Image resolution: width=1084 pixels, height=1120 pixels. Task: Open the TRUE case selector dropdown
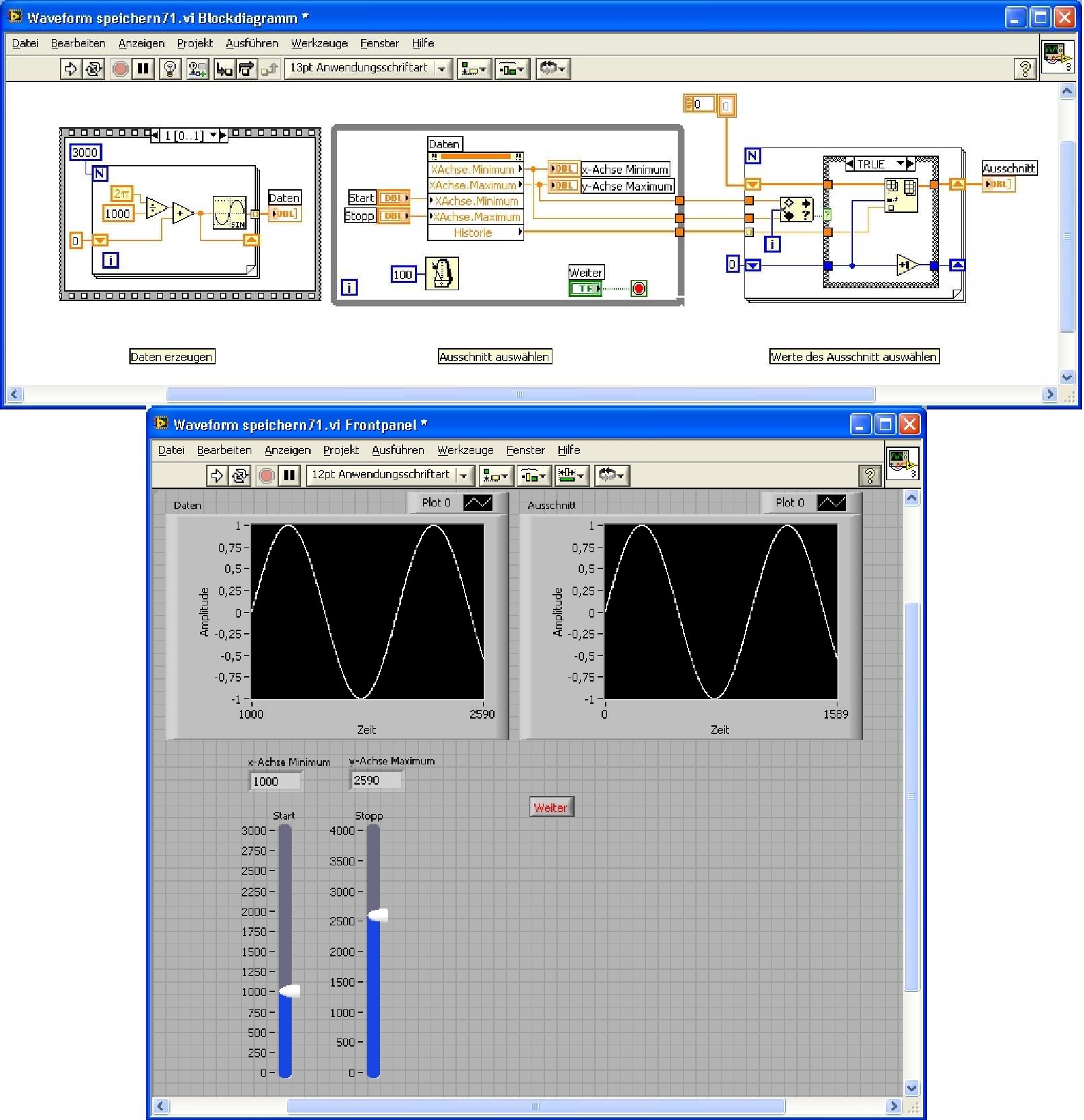(899, 164)
